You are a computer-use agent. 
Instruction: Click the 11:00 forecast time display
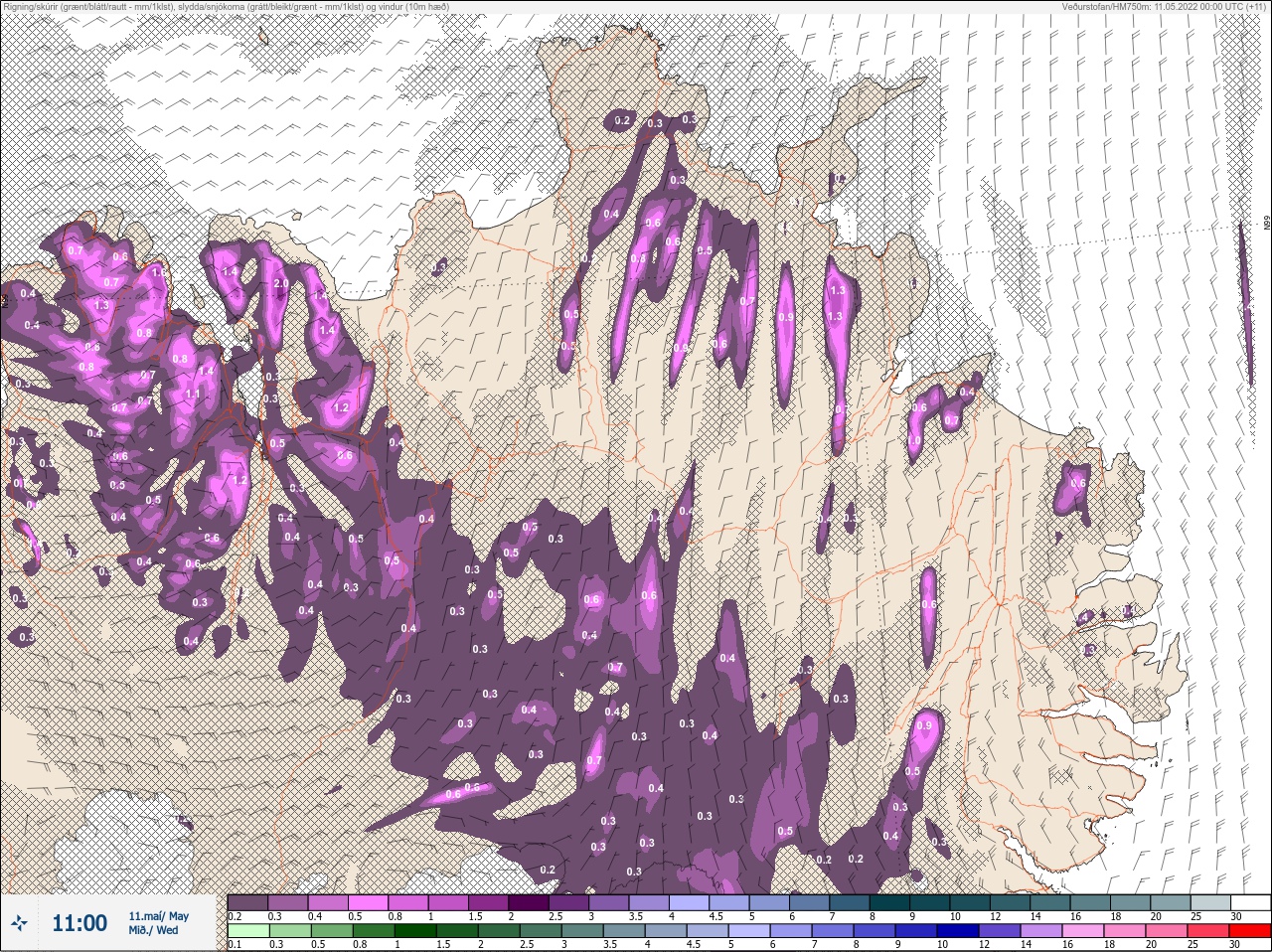[79, 923]
